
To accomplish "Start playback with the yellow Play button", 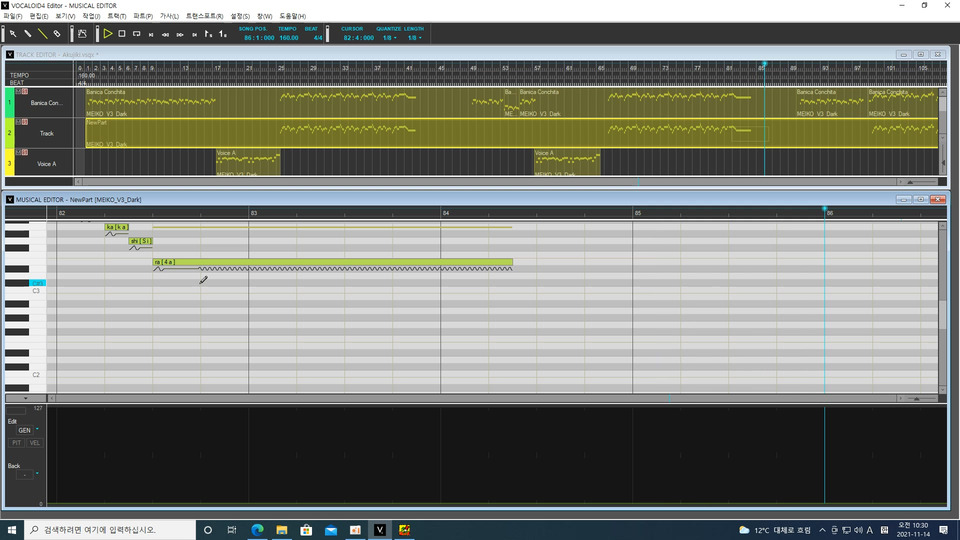I will [108, 34].
